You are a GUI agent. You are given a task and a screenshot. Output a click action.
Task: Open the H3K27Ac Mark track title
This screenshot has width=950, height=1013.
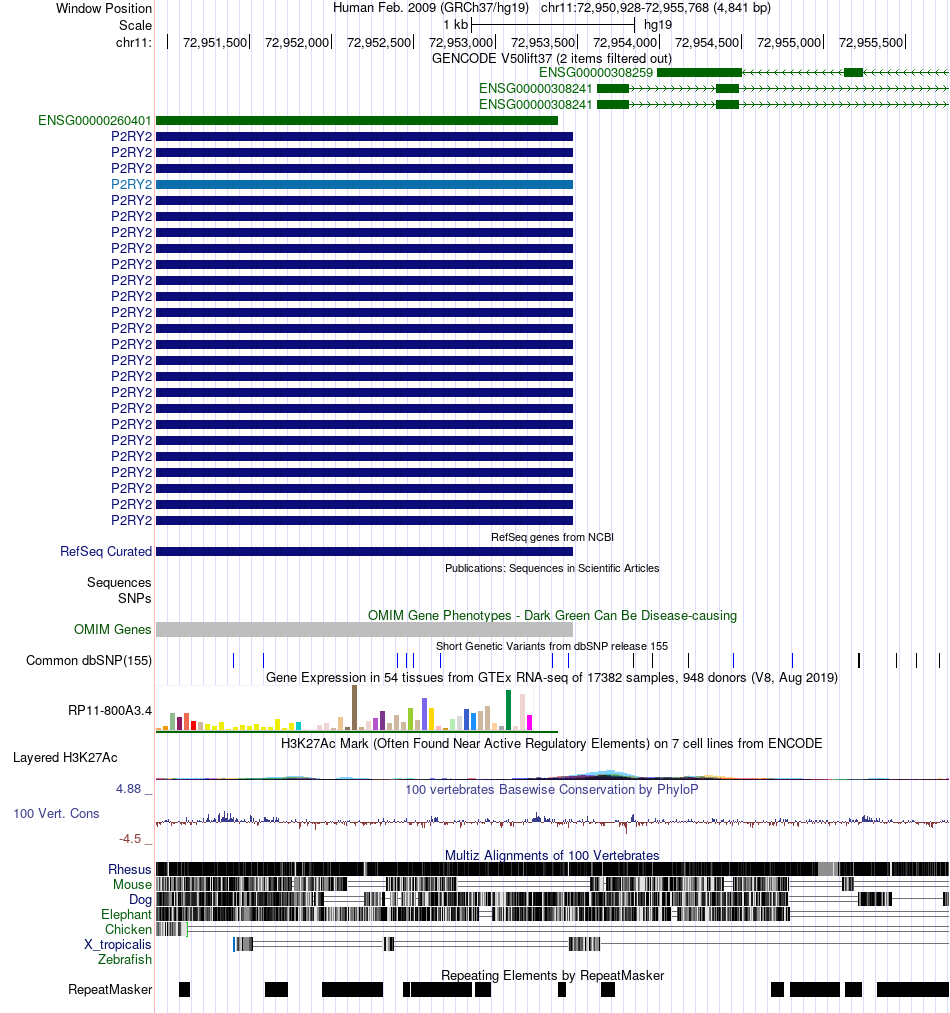(x=552, y=743)
